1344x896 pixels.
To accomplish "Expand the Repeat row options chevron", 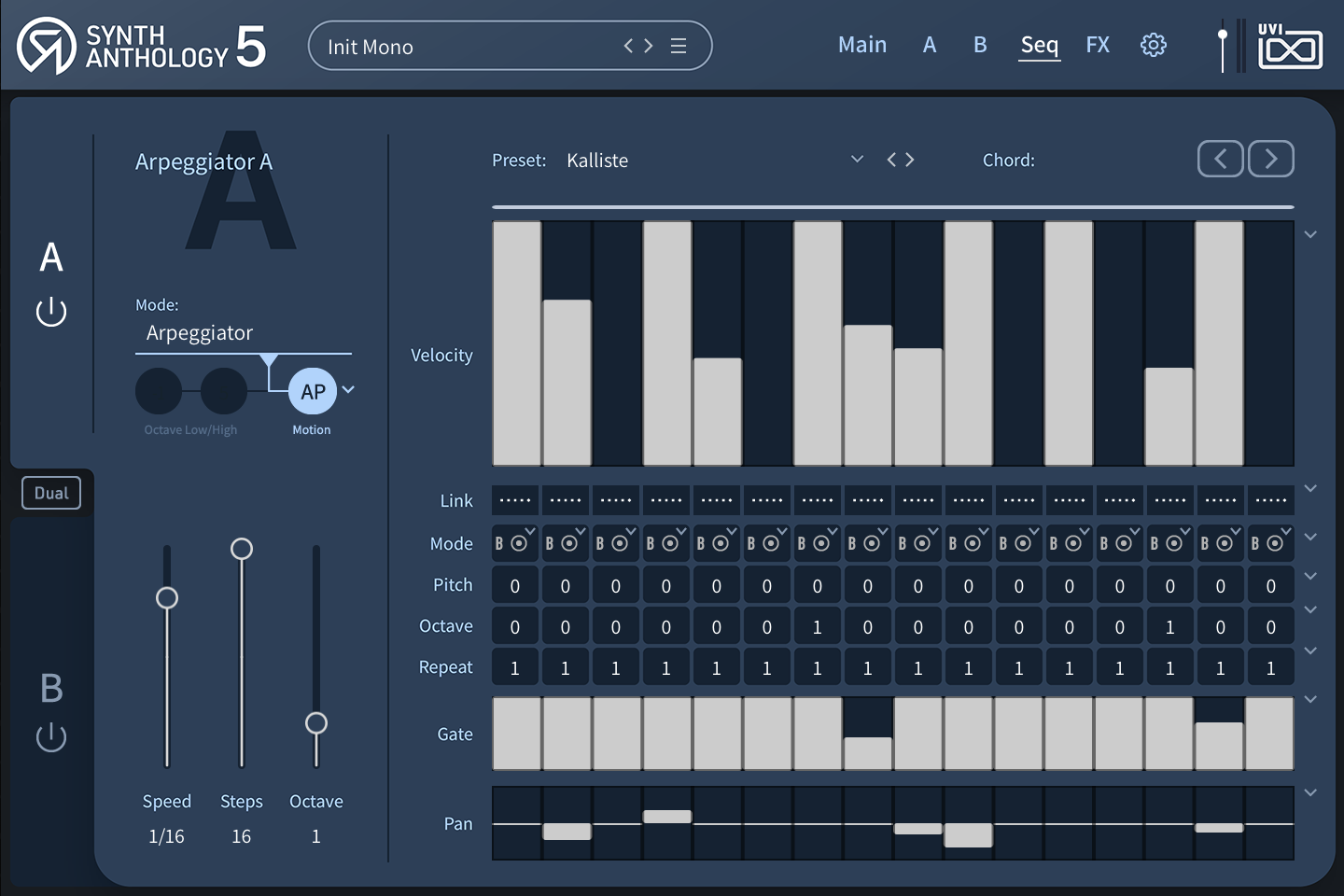I will coord(1310,651).
